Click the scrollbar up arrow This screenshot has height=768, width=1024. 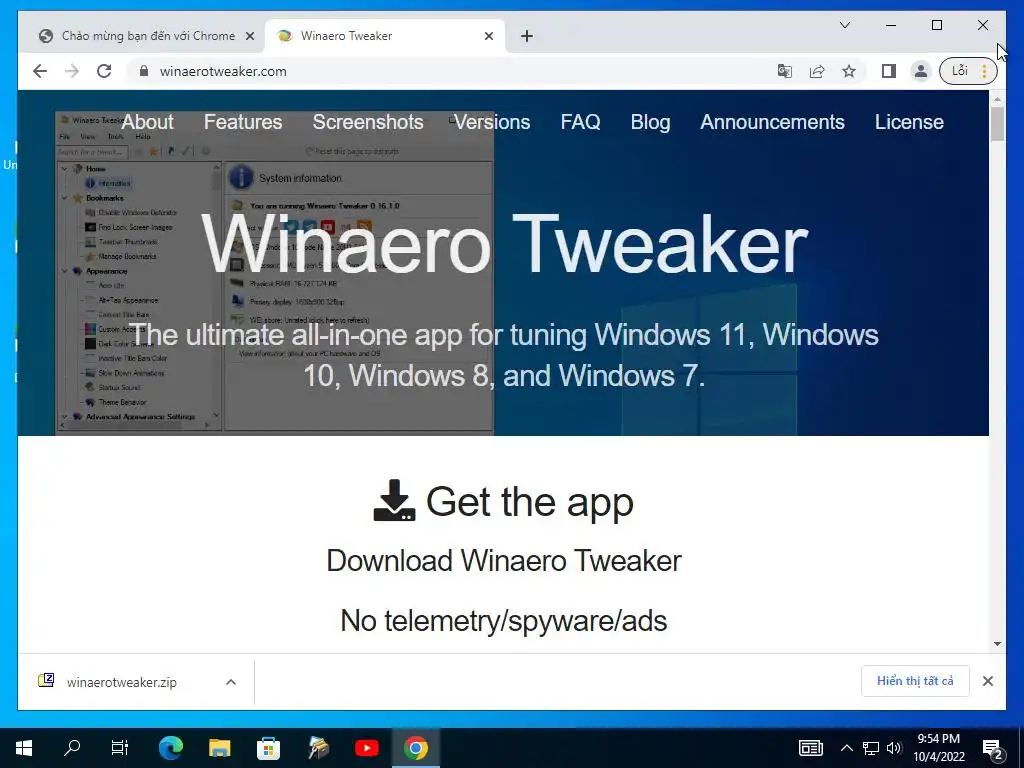click(x=997, y=99)
